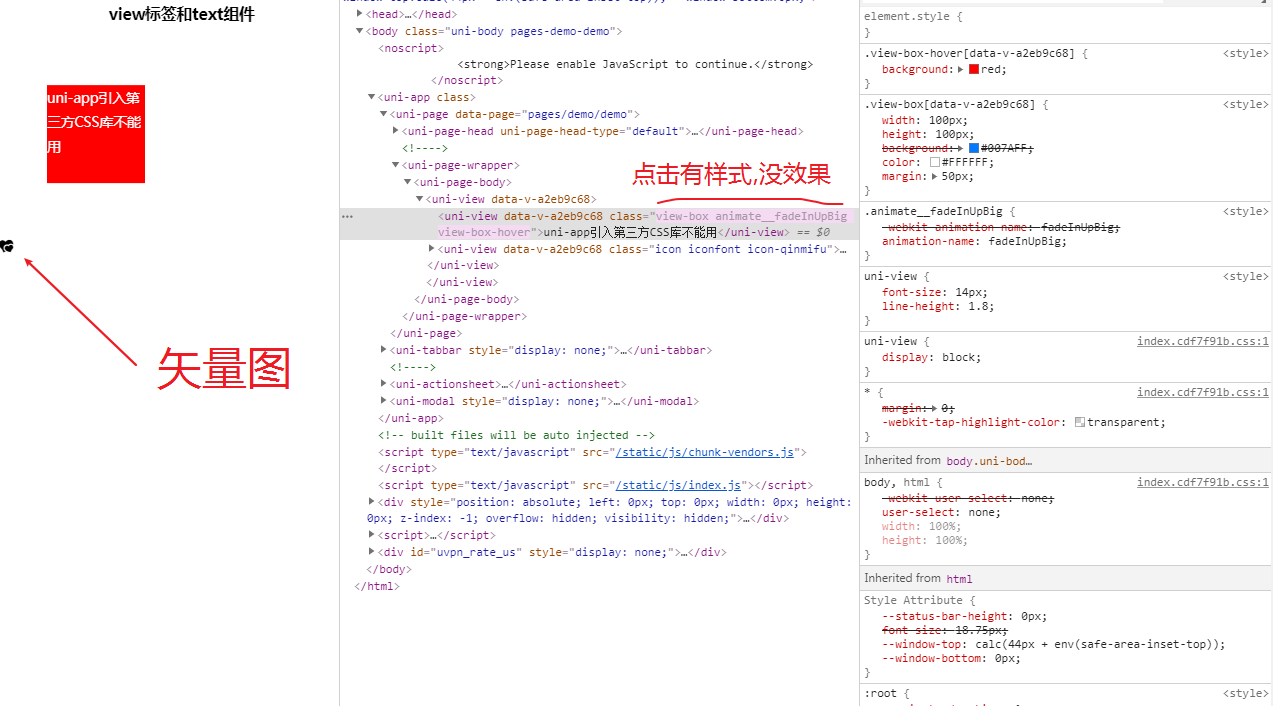The width and height of the screenshot is (1273, 706).
Task: Open the red background color swatch
Action: click(x=974, y=70)
